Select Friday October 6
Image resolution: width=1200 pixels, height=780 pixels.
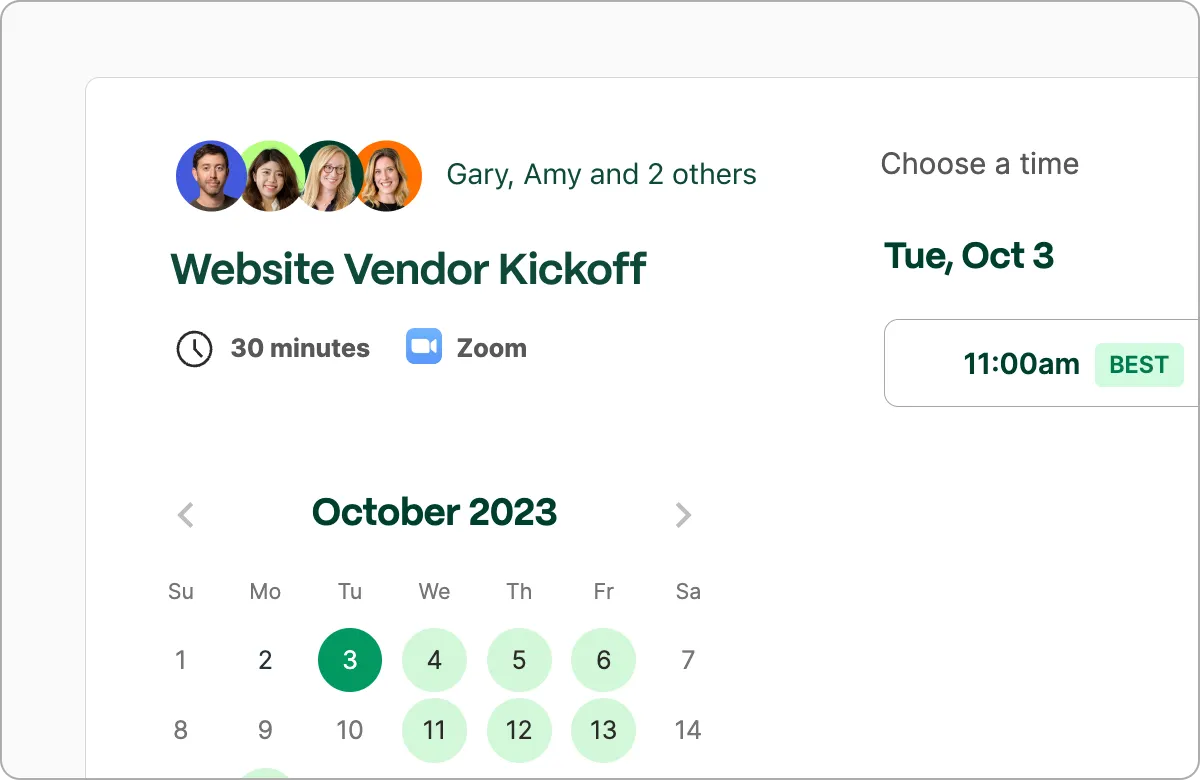[603, 660]
